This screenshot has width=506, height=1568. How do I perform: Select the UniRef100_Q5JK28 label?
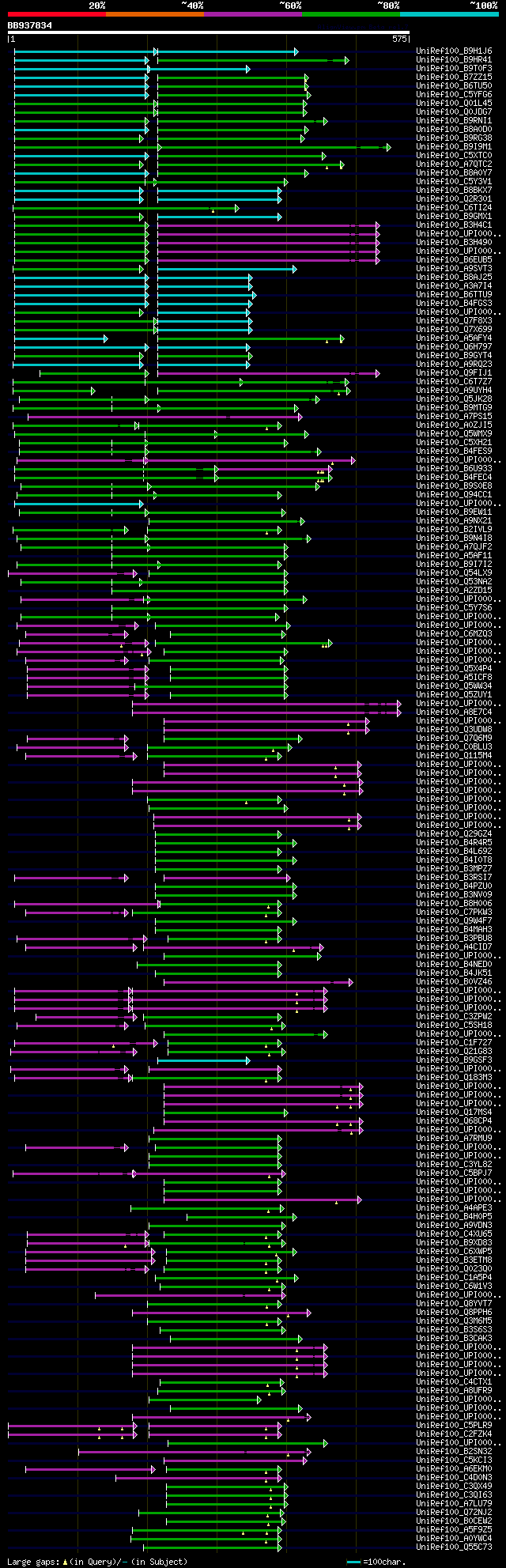pyautogui.click(x=454, y=399)
